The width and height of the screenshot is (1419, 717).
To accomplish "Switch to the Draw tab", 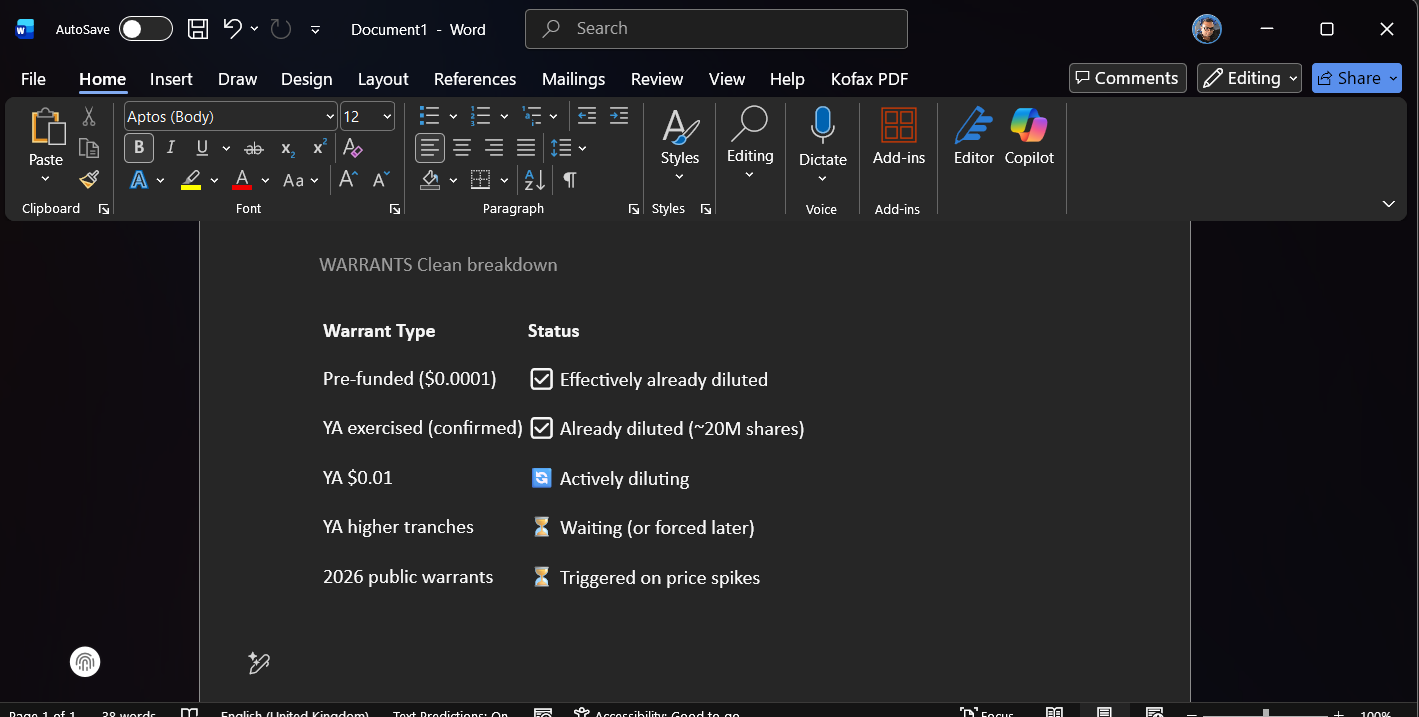I will [237, 79].
